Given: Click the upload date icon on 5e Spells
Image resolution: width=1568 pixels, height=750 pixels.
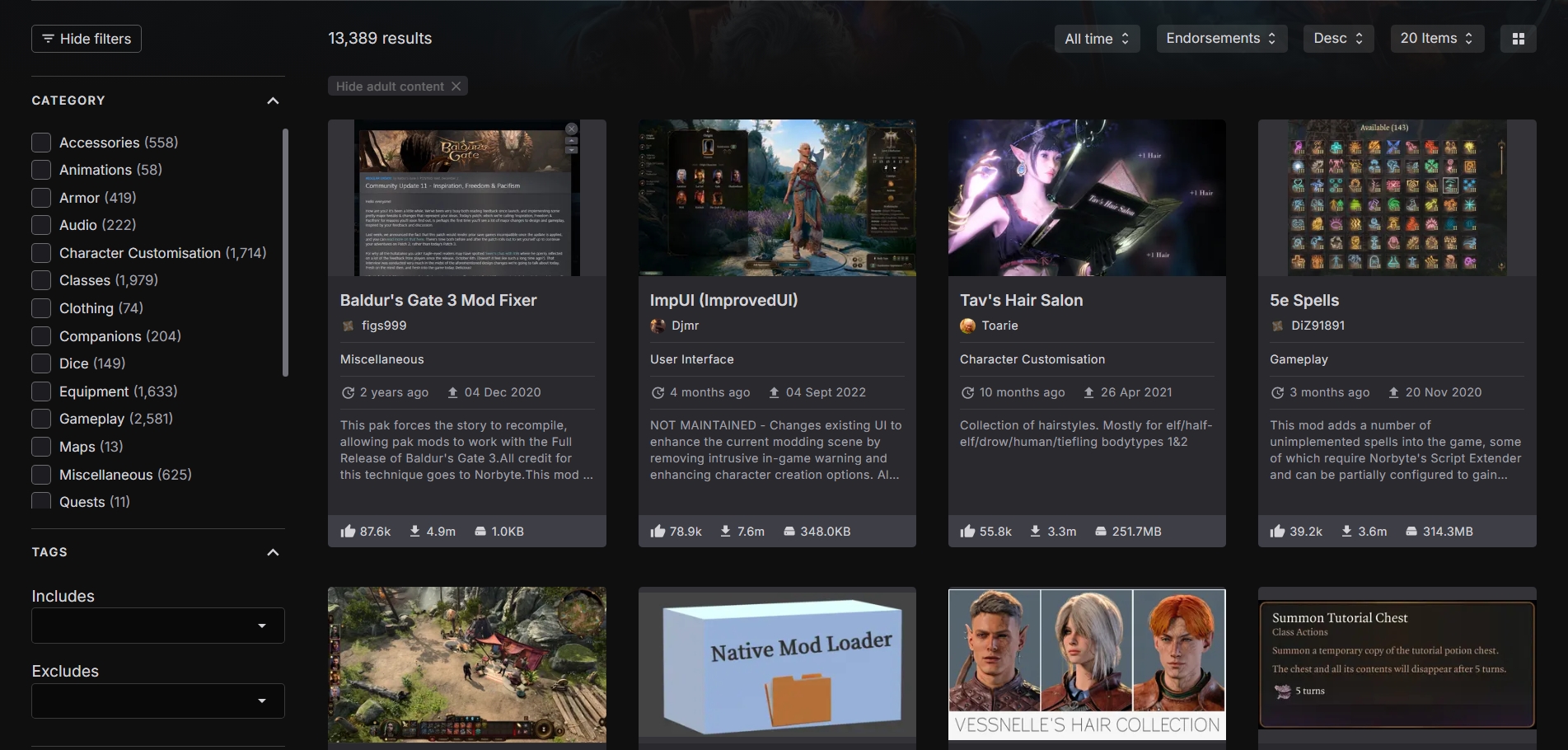Looking at the screenshot, I should click(x=1393, y=392).
